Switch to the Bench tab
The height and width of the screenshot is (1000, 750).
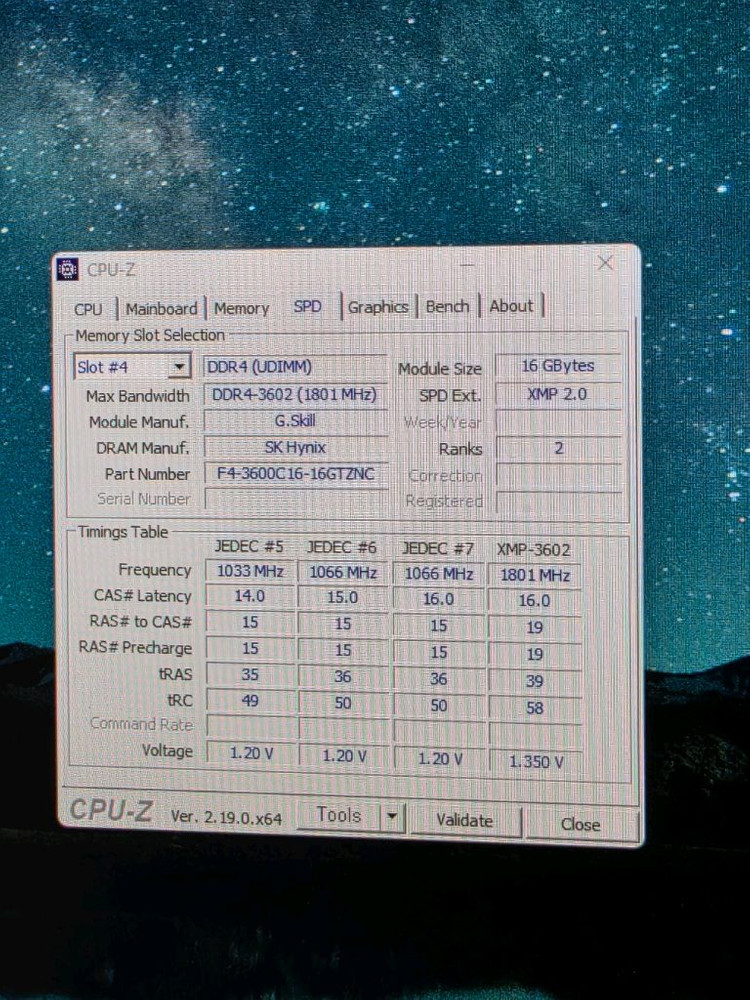447,307
